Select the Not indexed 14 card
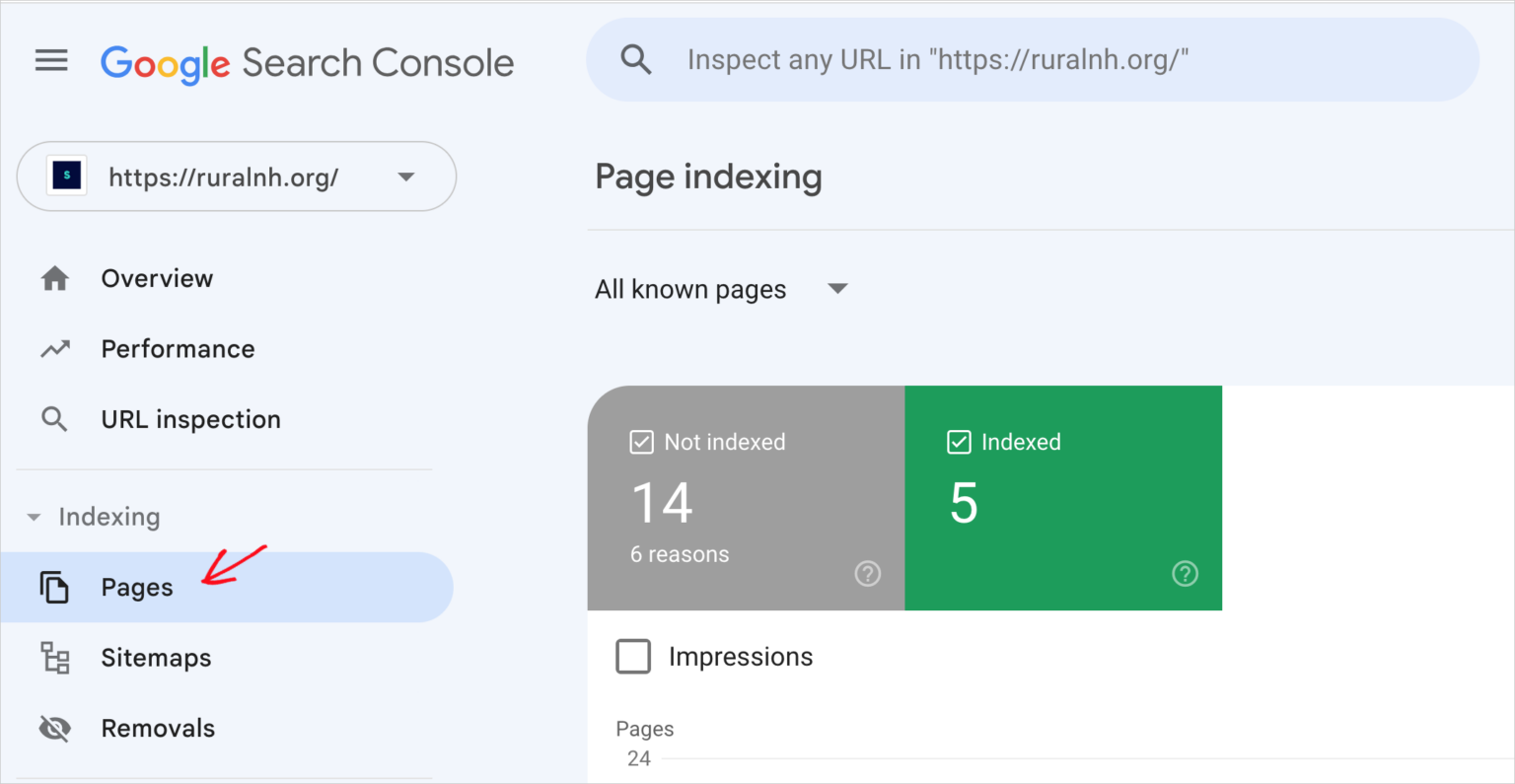Viewport: 1515px width, 784px height. (746, 498)
